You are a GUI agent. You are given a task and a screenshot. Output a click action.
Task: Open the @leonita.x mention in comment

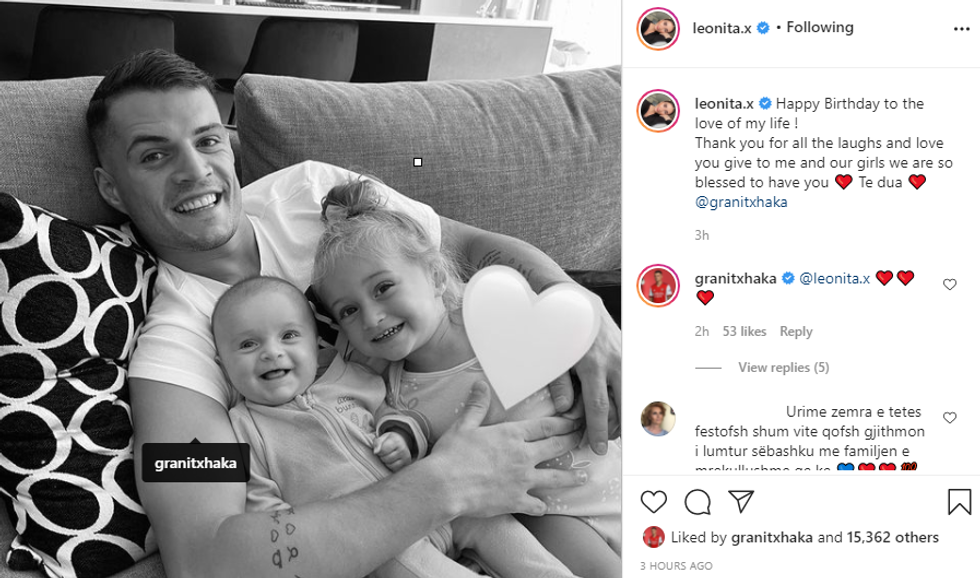(834, 279)
